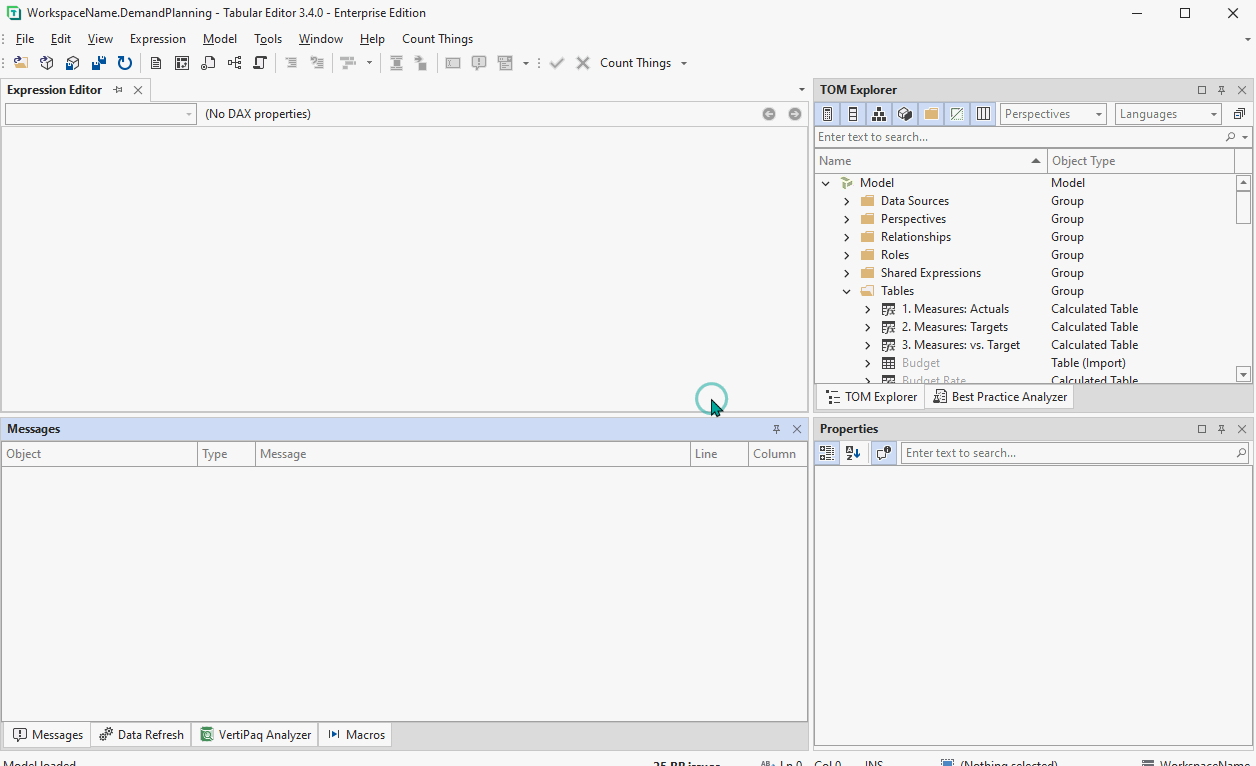Navigate forward arrow in Expression Editor
This screenshot has height=766, width=1256.
(795, 114)
